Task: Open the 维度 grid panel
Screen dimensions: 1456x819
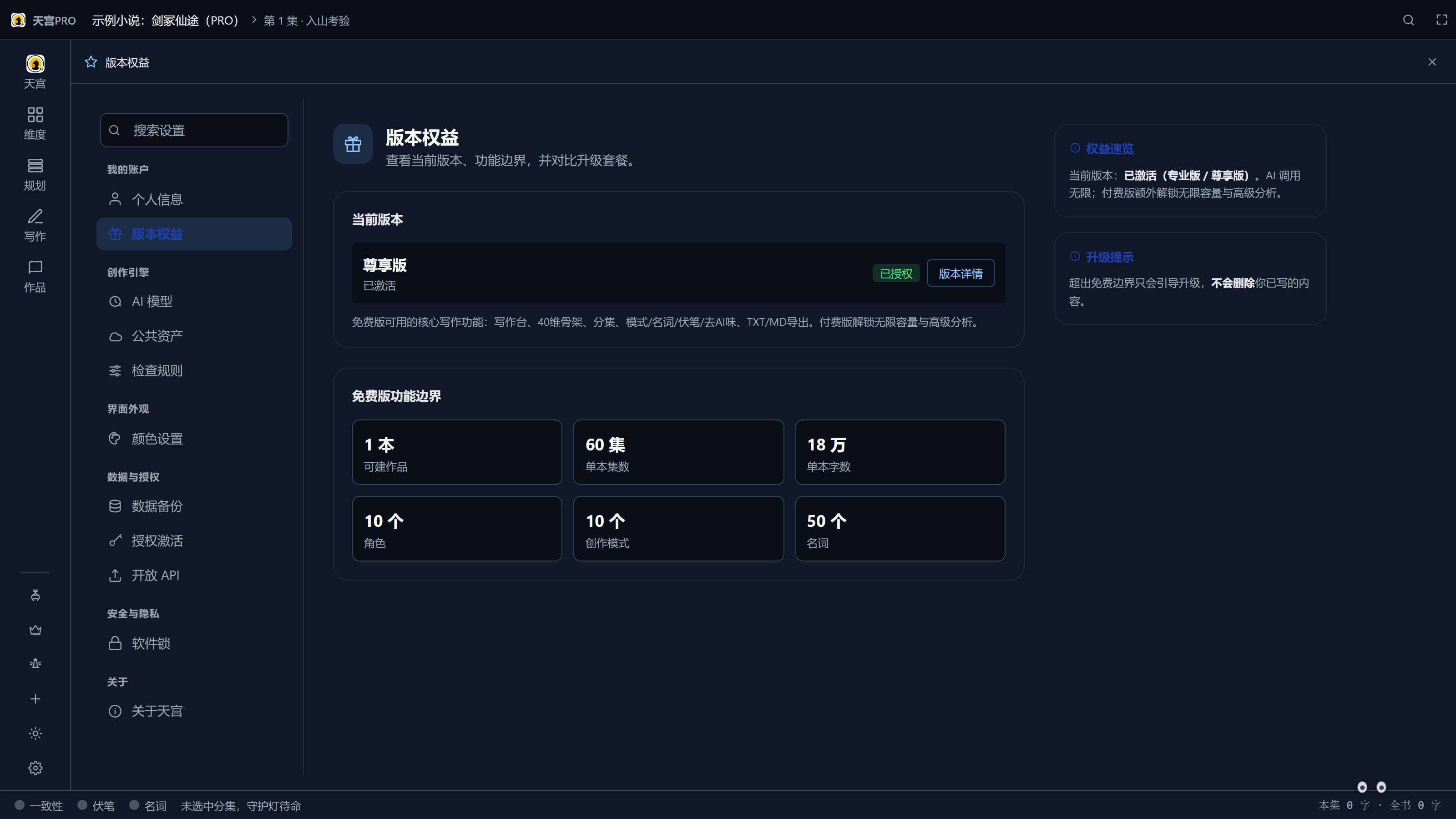Action: coord(35,123)
